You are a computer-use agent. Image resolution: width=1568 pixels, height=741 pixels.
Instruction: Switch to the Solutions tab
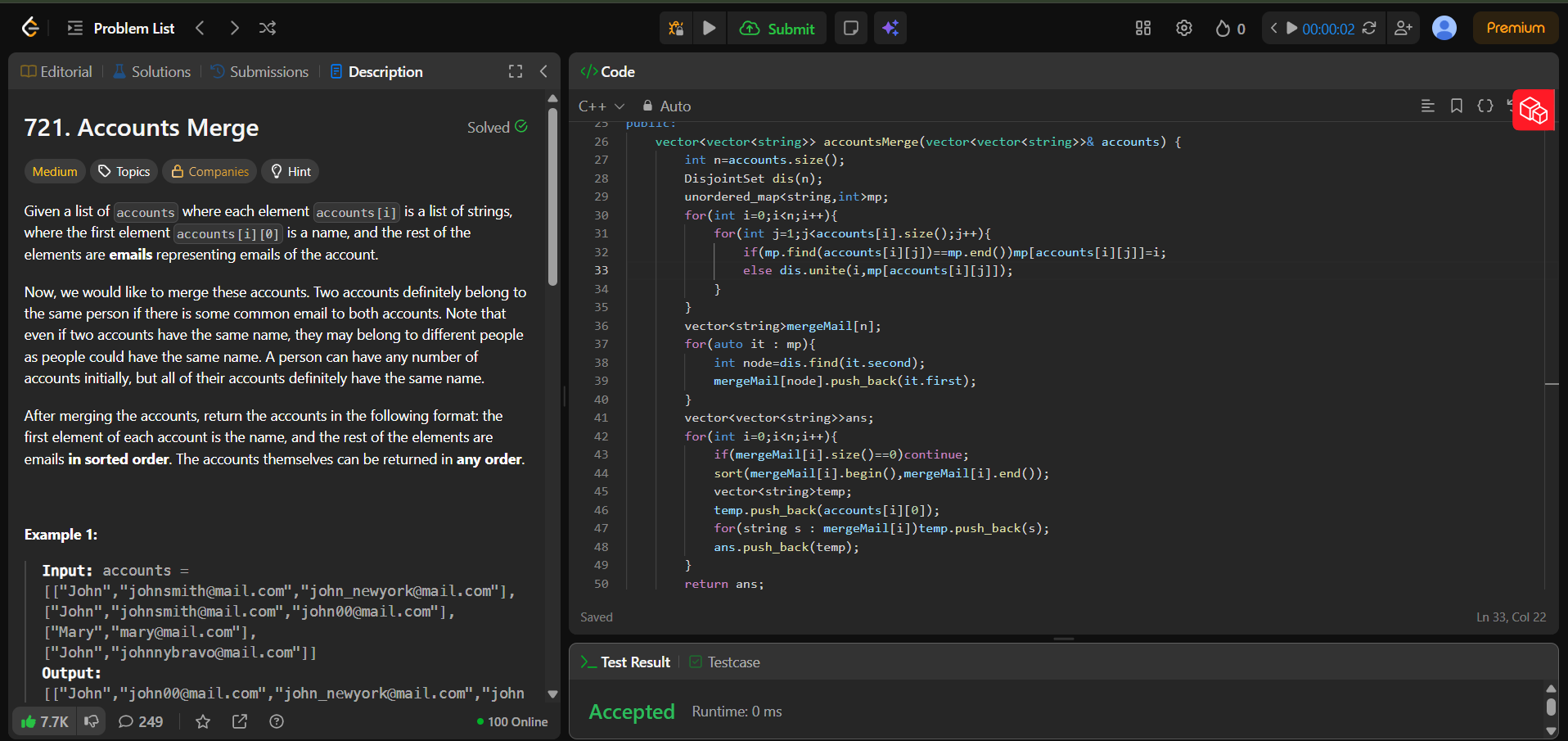pos(152,72)
